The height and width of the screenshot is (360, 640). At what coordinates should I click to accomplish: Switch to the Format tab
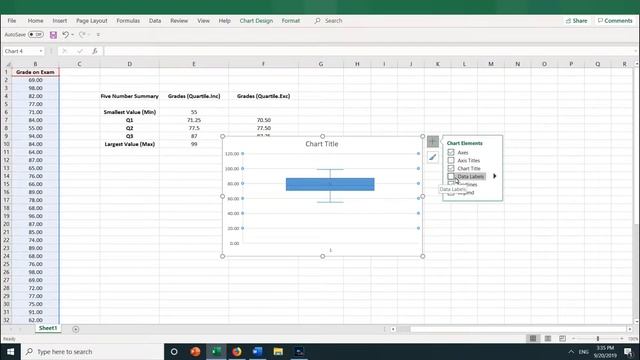click(x=291, y=20)
